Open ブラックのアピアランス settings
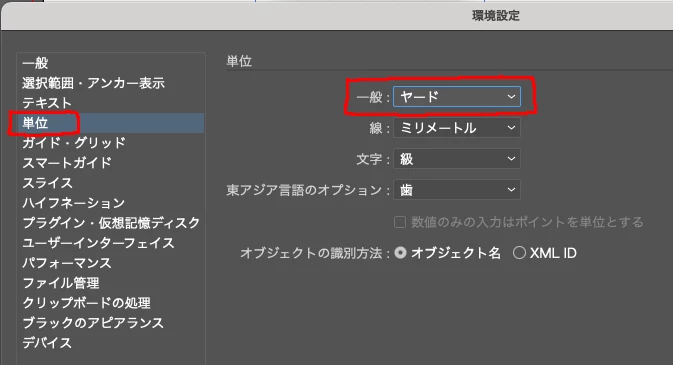 93,322
